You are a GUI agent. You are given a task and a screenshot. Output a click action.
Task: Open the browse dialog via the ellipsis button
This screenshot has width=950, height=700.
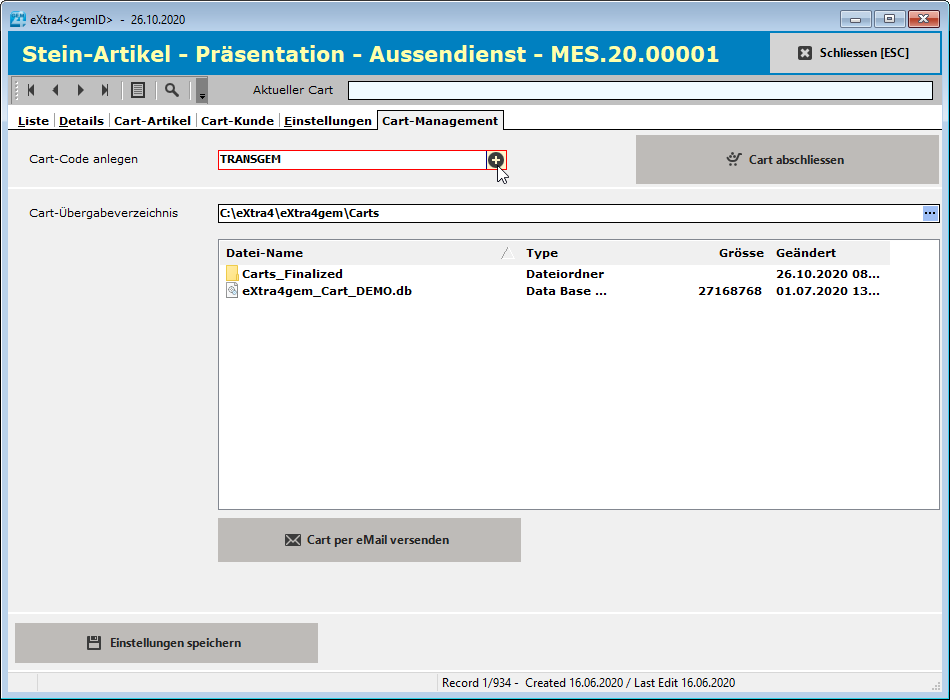tap(929, 212)
